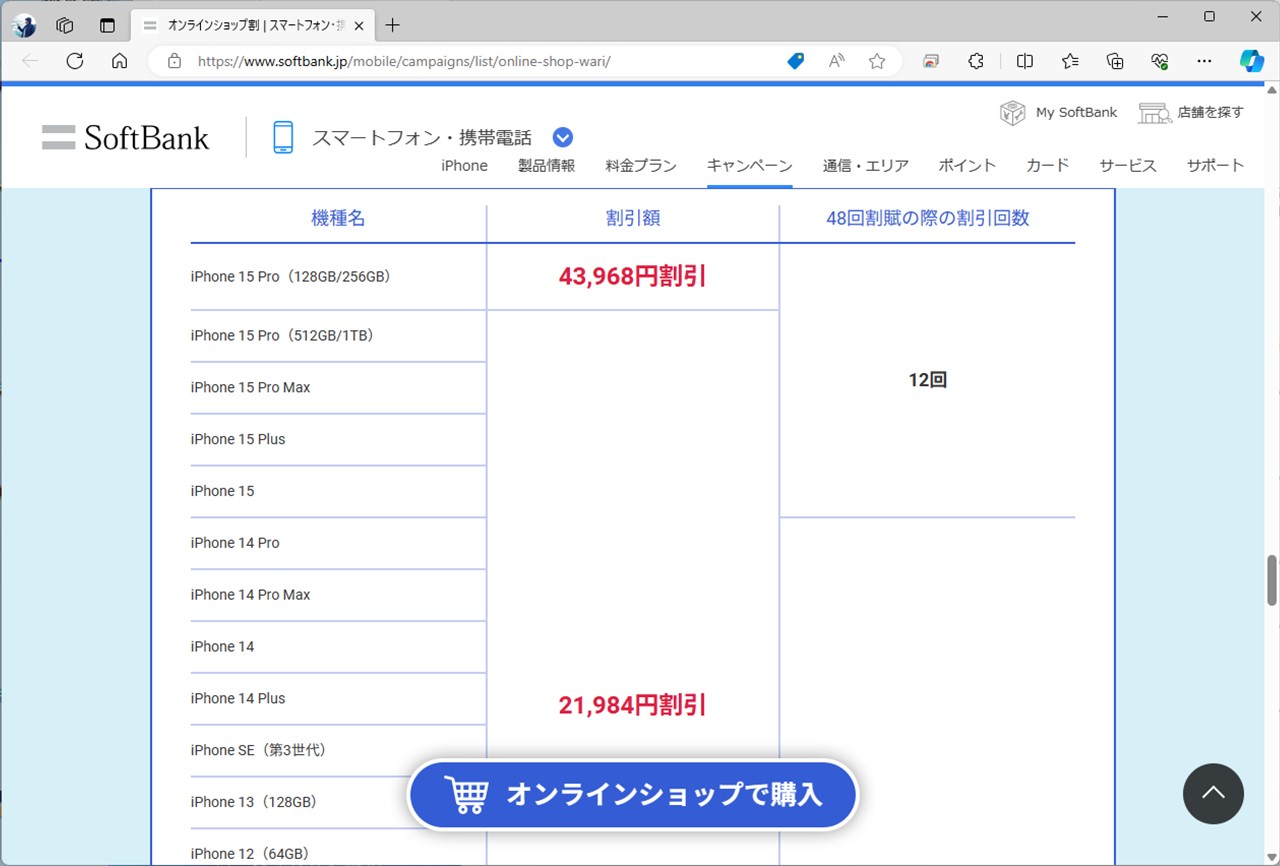Image resolution: width=1280 pixels, height=866 pixels.
Task: Click the iPhone 14 Plus row
Action: (x=338, y=699)
